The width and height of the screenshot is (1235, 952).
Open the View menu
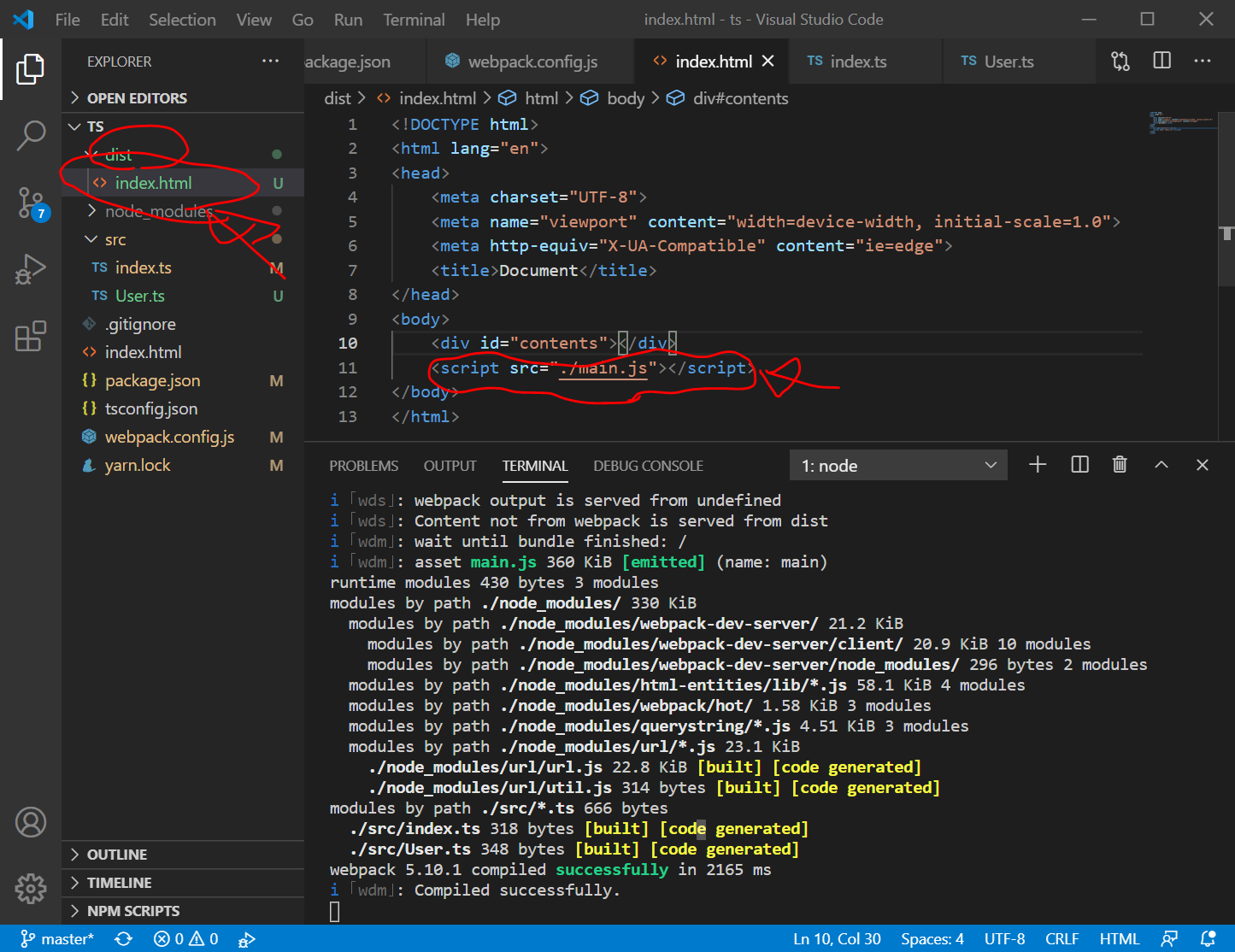tap(254, 19)
